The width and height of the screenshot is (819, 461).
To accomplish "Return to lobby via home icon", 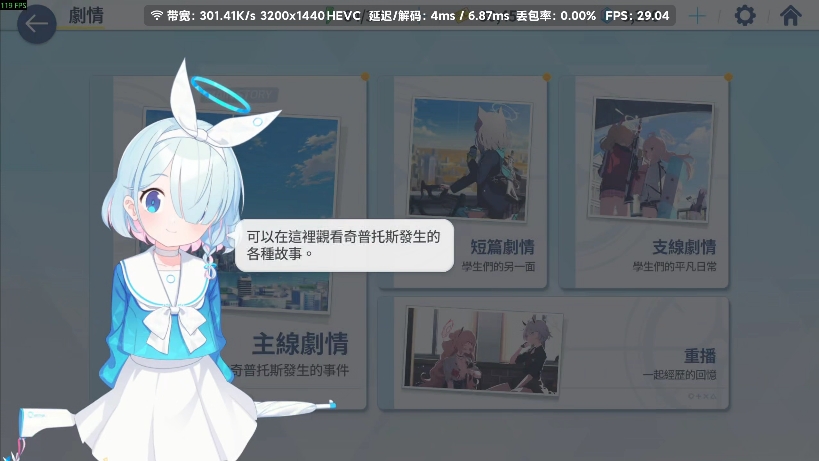I will (791, 16).
